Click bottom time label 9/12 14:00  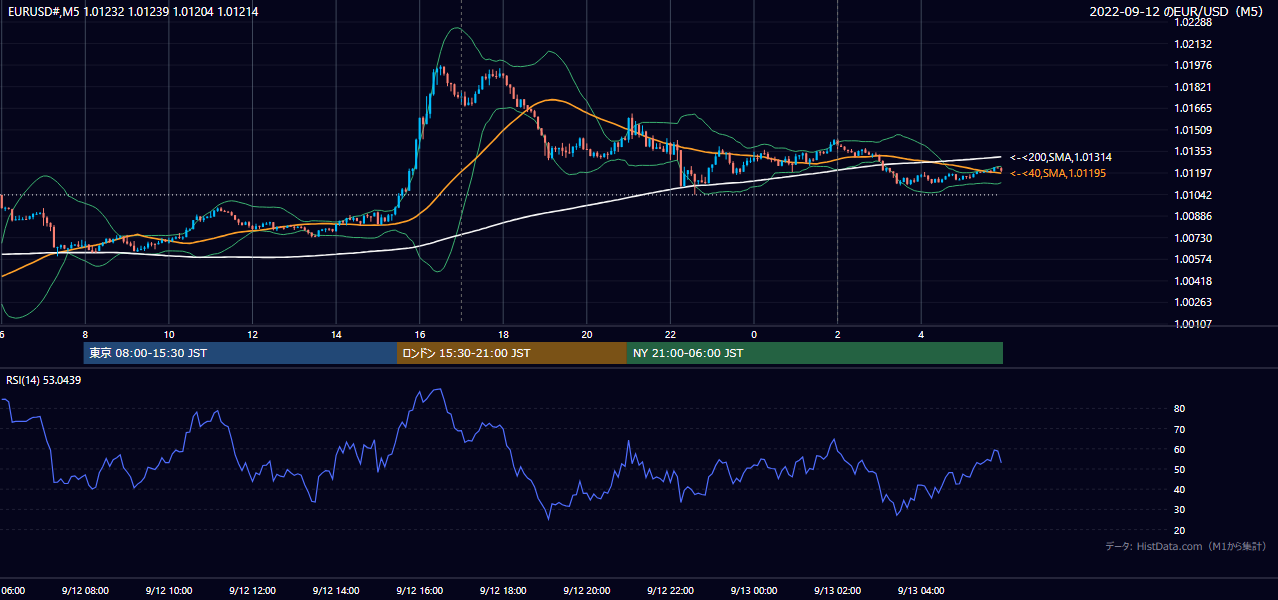335,591
